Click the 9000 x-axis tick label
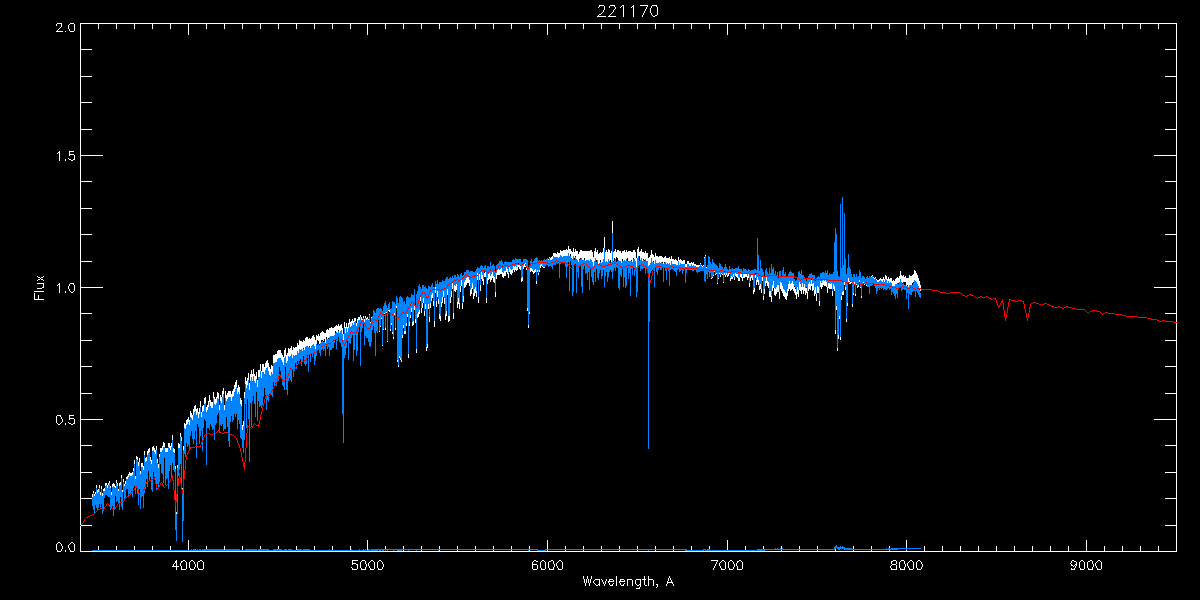The height and width of the screenshot is (600, 1200). (x=1087, y=566)
